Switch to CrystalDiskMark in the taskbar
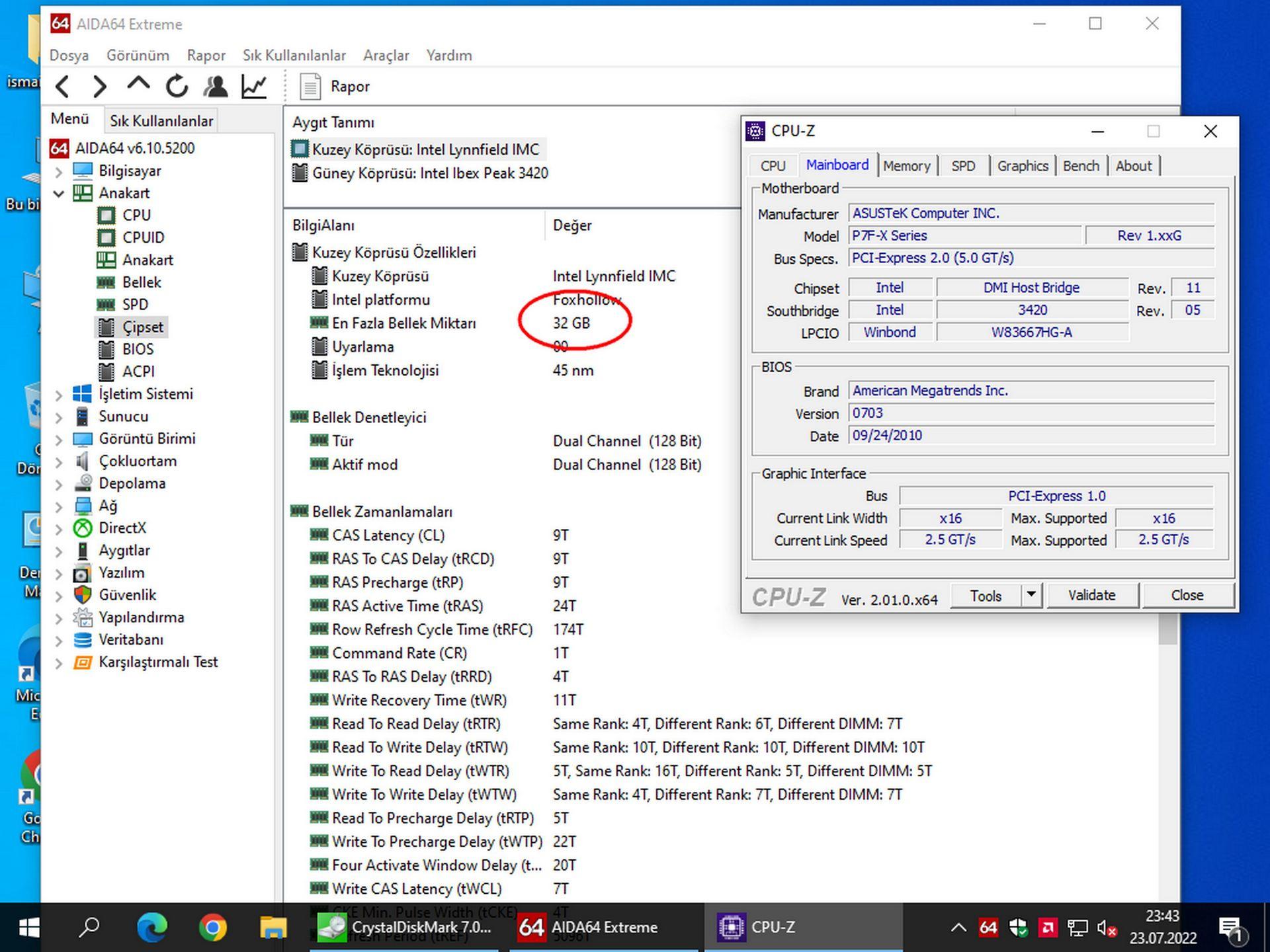1270x952 pixels. pyautogui.click(x=405, y=928)
